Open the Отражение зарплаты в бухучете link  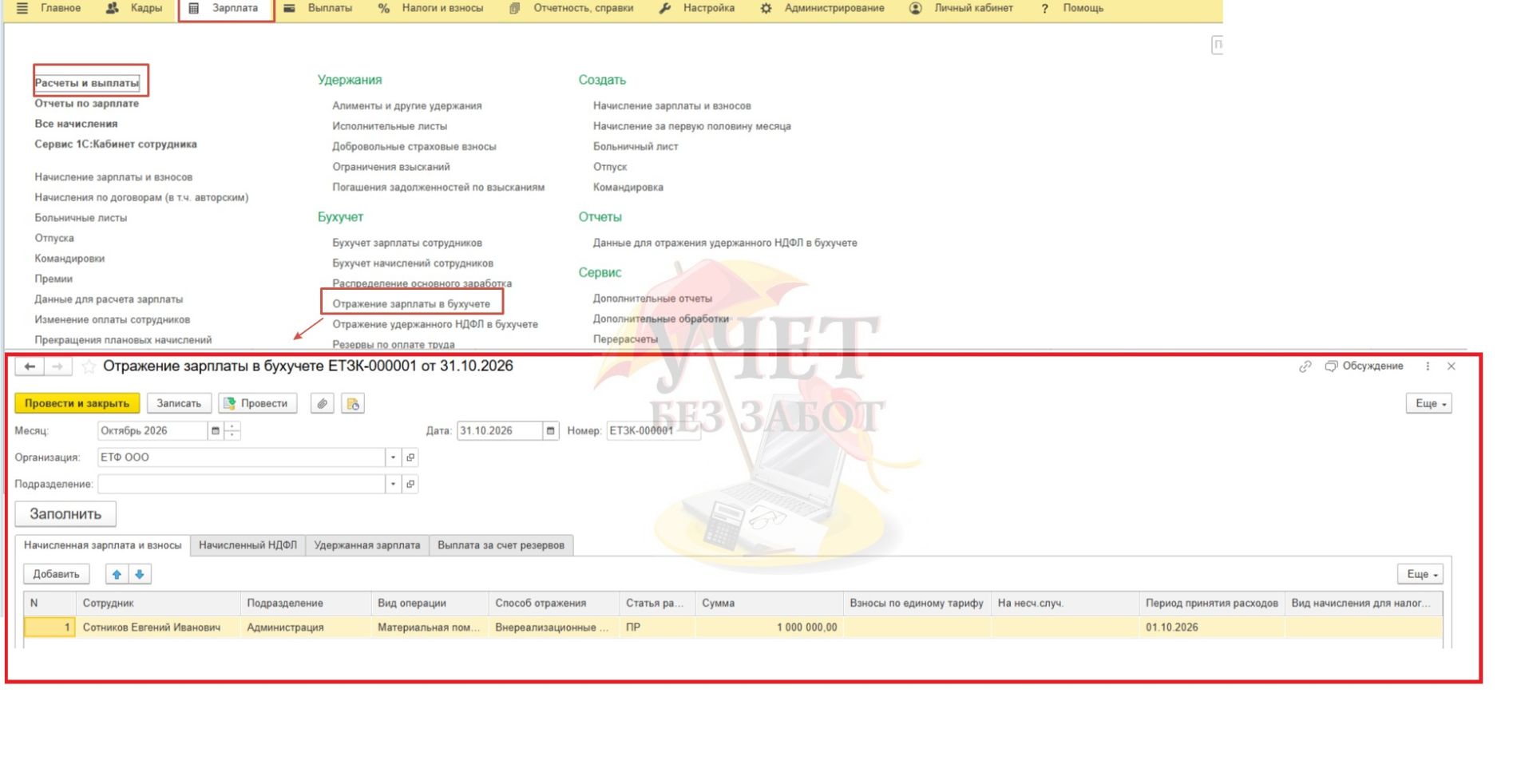[x=411, y=304]
